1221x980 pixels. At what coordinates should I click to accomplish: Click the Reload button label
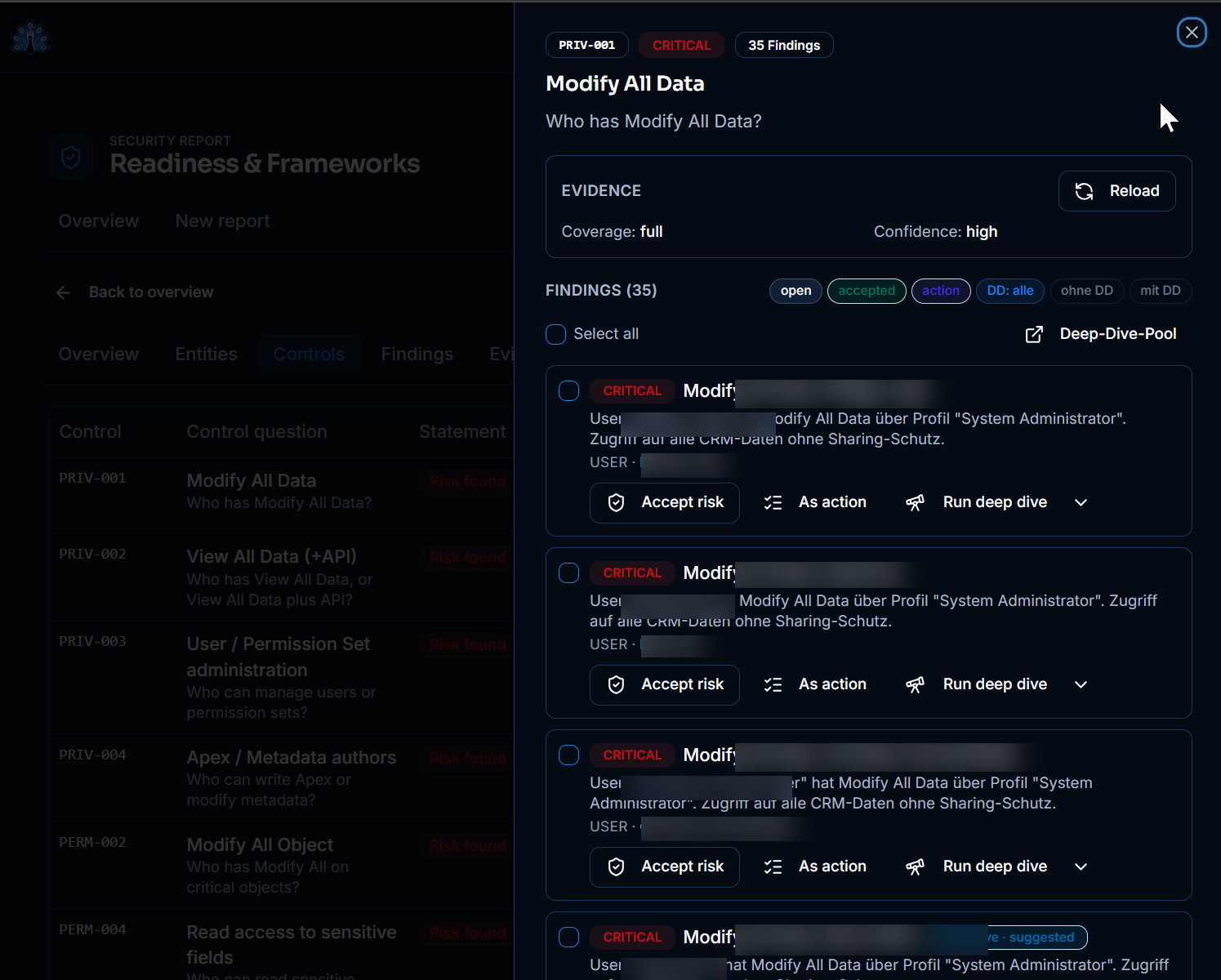click(1134, 191)
